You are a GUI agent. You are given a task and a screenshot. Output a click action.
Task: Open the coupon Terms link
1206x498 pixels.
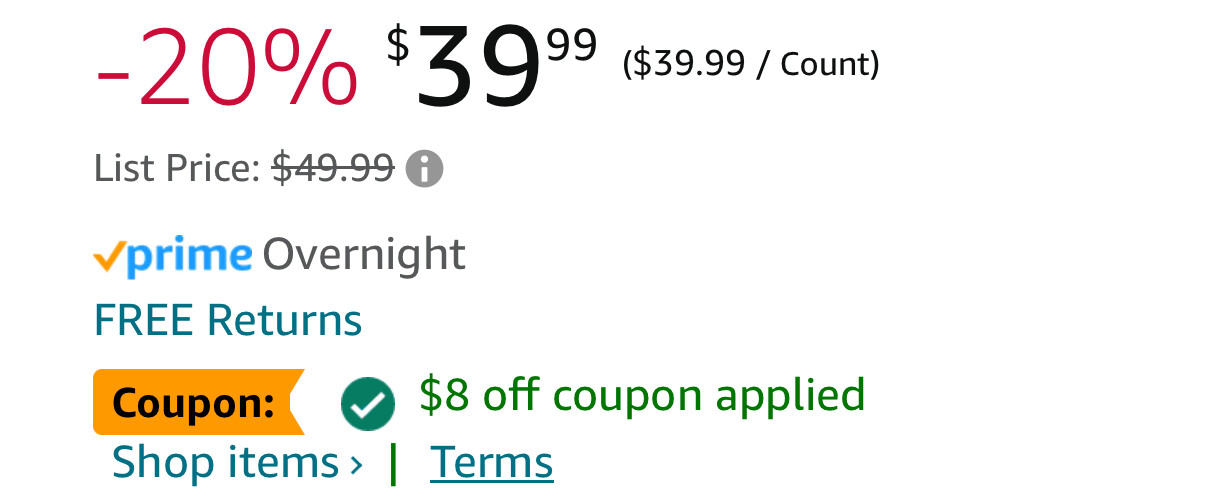pyautogui.click(x=491, y=463)
